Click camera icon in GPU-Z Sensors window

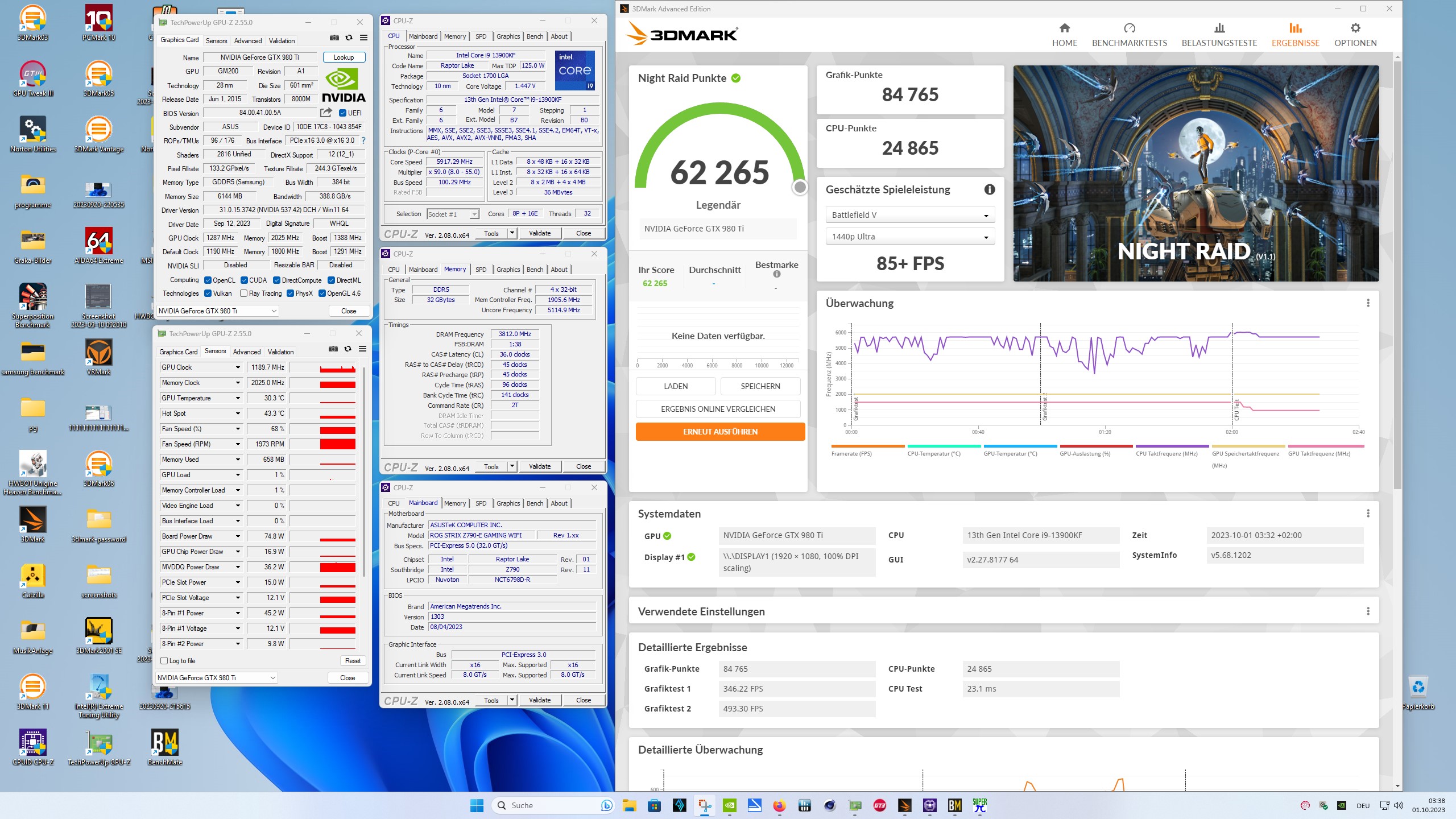(333, 349)
